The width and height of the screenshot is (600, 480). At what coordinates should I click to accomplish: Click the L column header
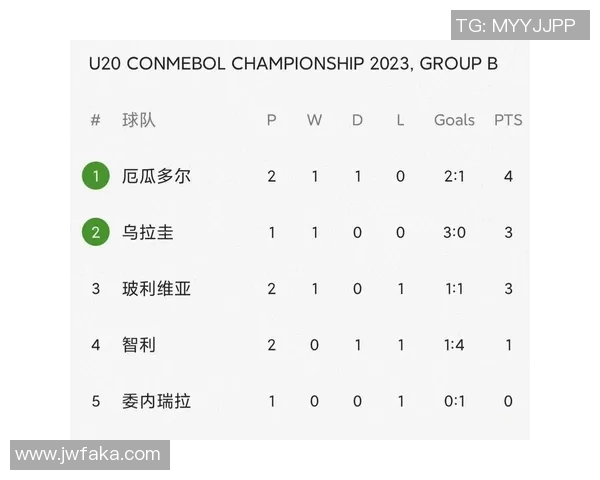(x=400, y=120)
